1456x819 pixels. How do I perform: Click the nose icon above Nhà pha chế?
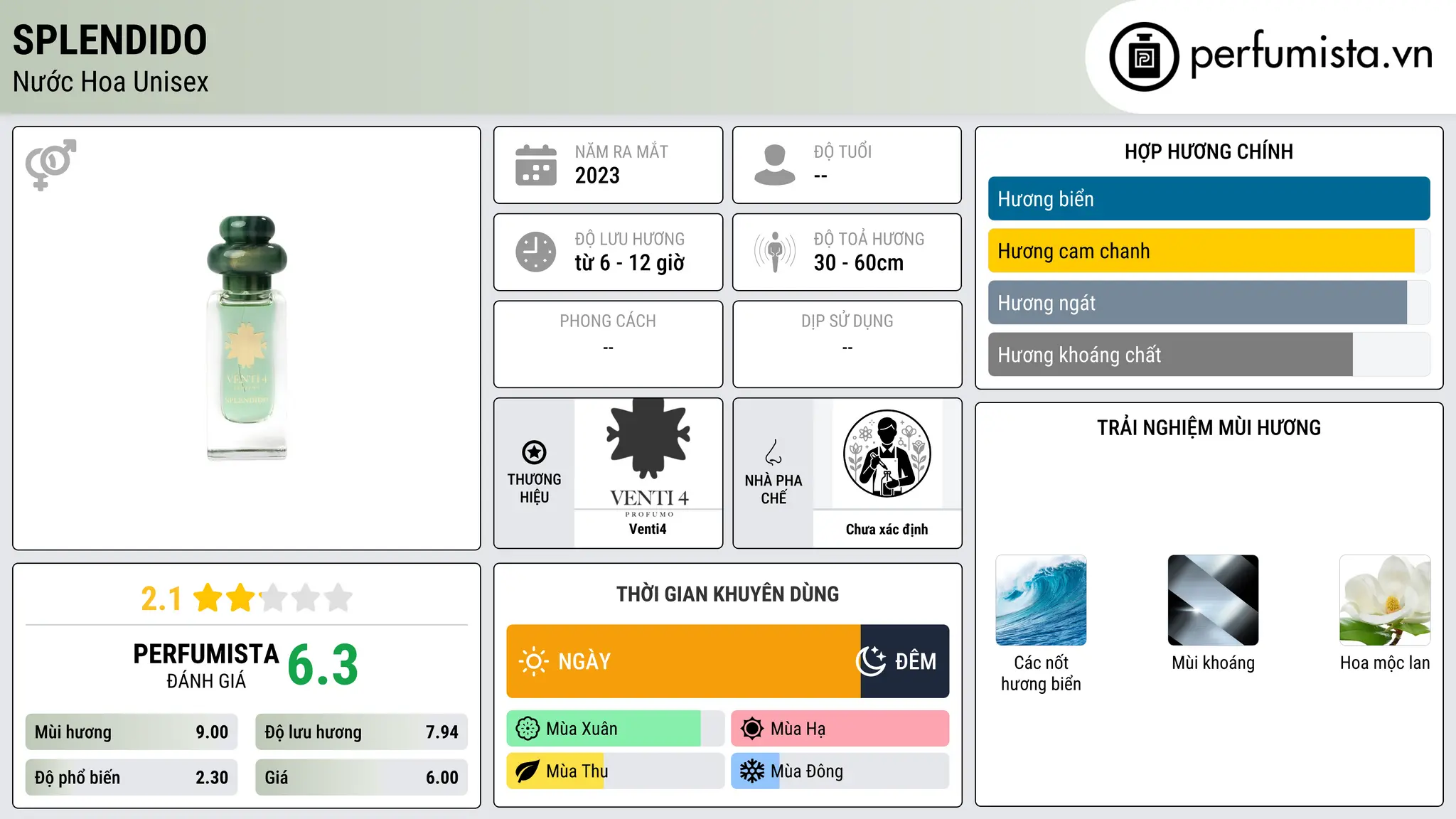point(773,452)
